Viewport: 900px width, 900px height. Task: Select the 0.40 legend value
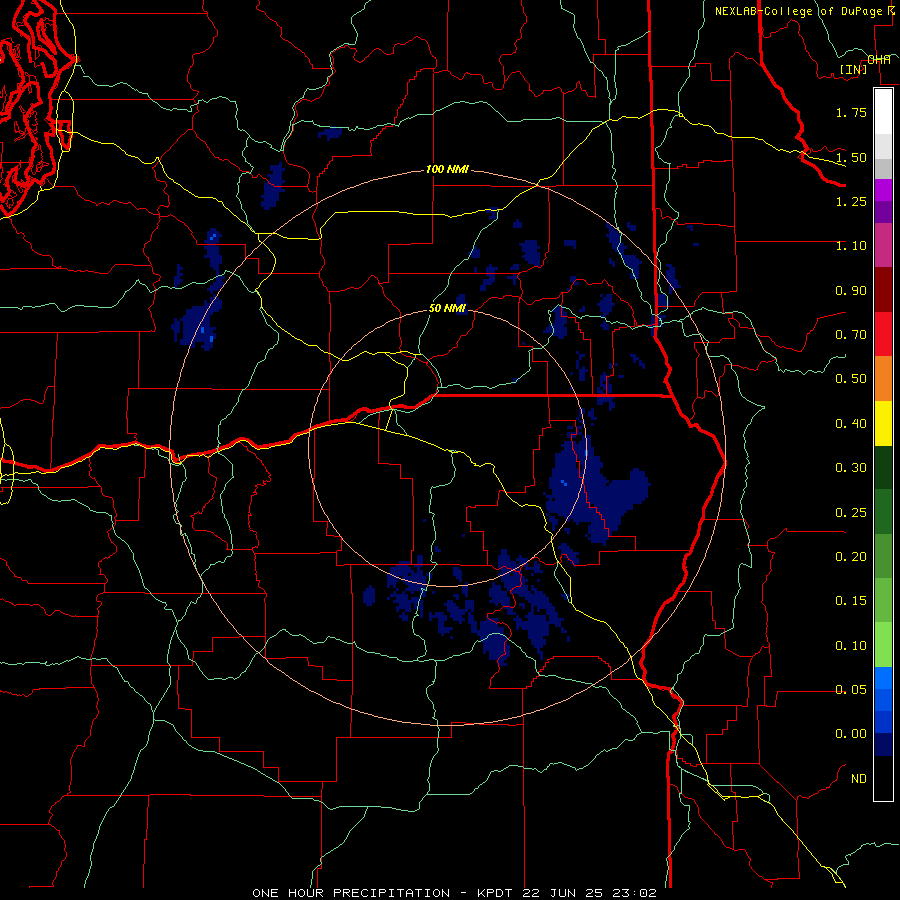851,424
